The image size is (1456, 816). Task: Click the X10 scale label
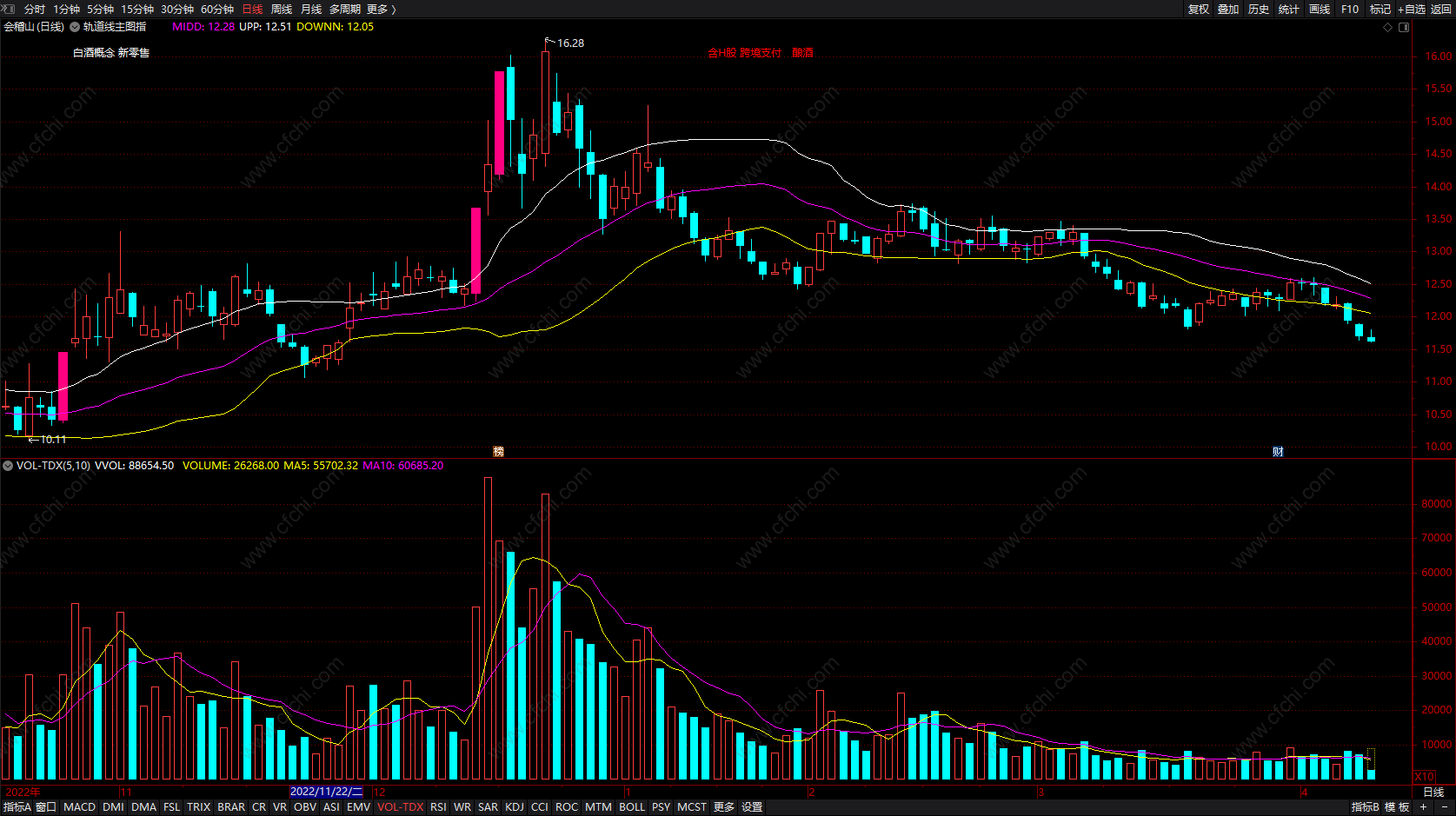[1425, 777]
